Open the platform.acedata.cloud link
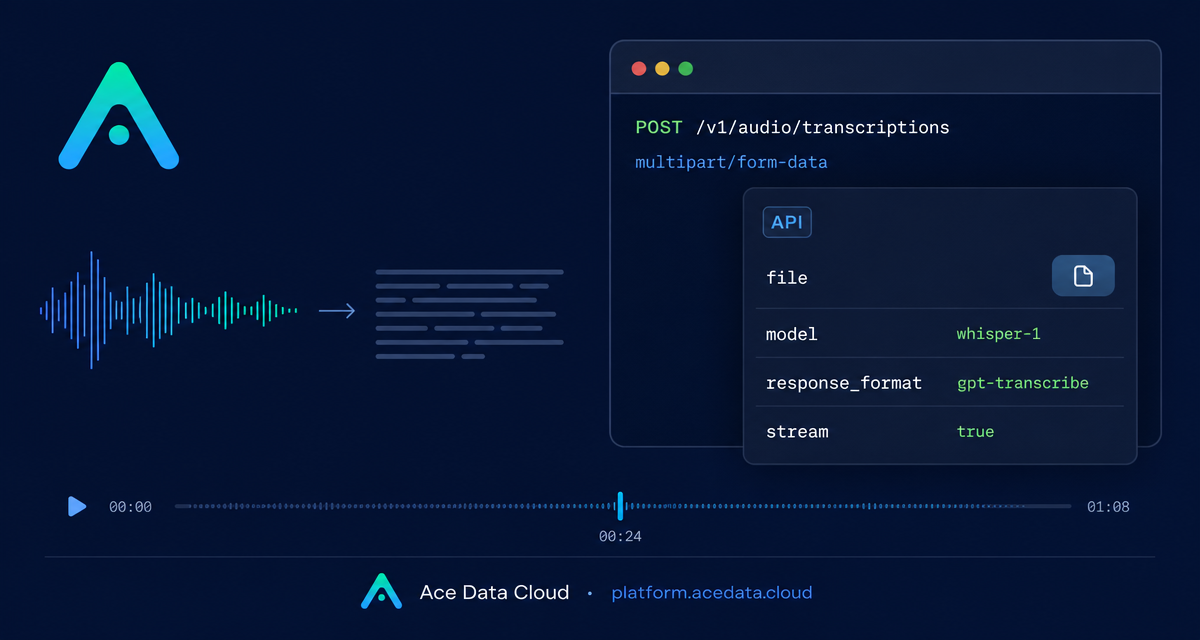This screenshot has height=640, width=1200. 712,593
